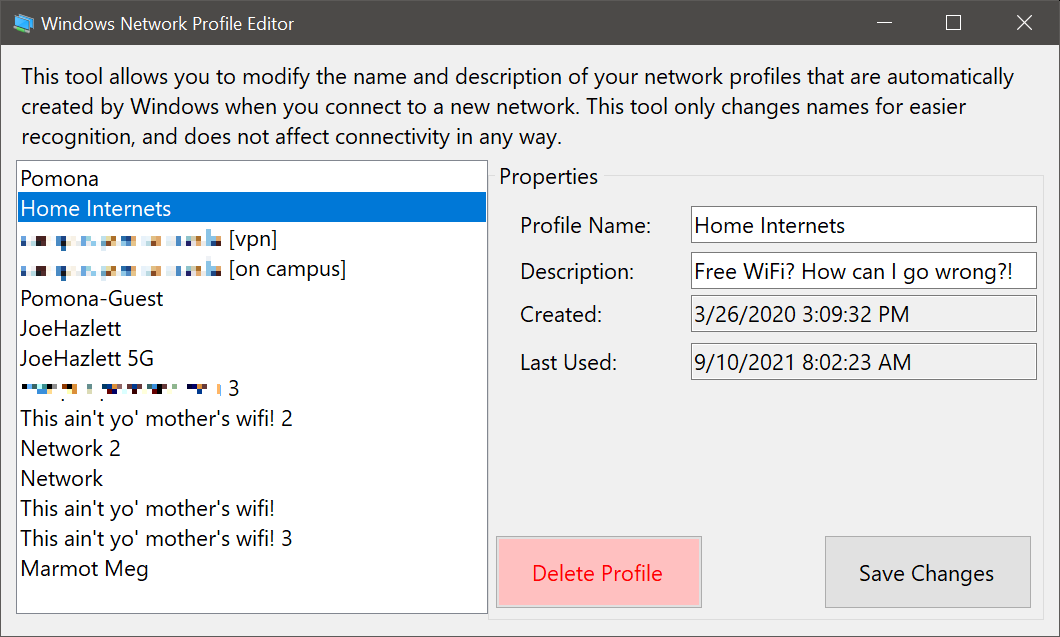This screenshot has height=637, width=1060.
Task: Select the Pomona-Guest profile
Action: coord(92,299)
